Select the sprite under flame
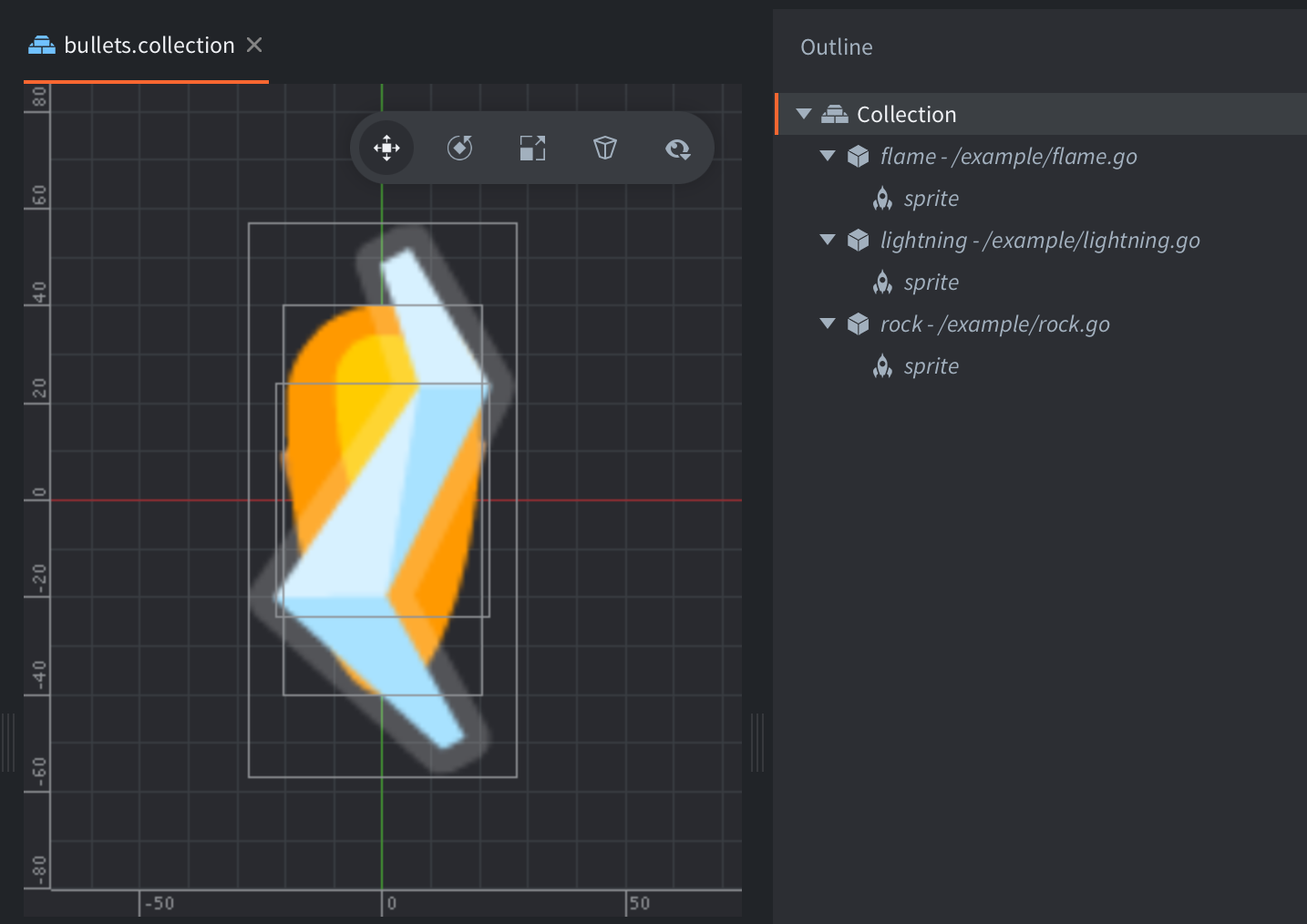 931,199
